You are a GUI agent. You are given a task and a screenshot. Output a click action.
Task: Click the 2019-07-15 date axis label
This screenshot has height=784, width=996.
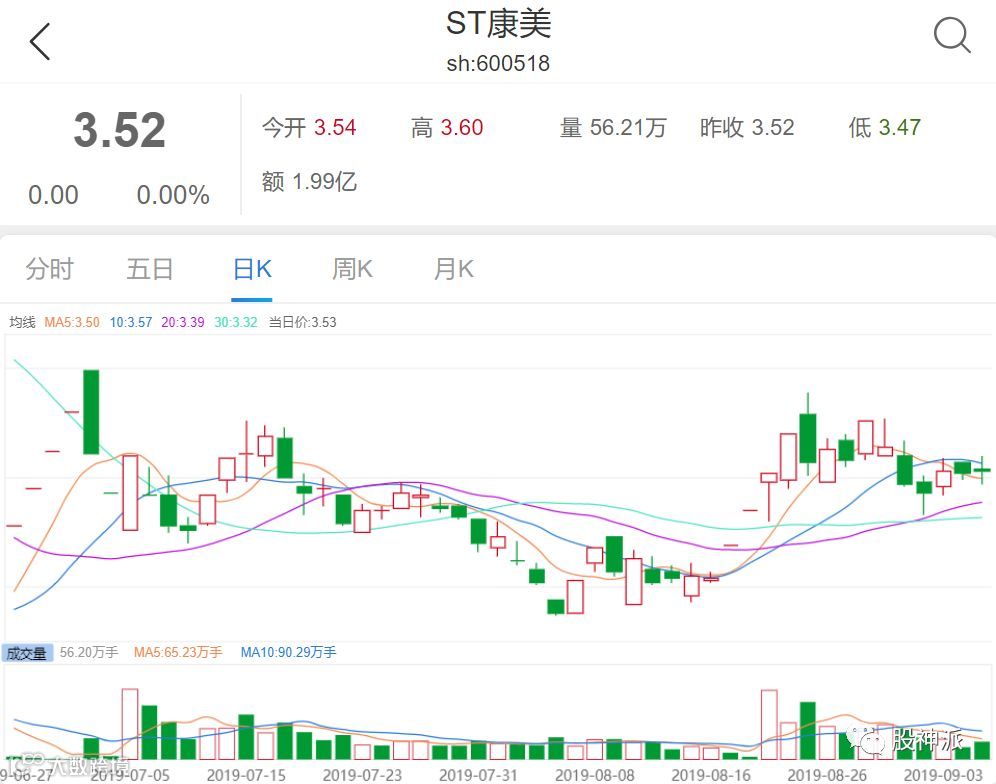pyautogui.click(x=246, y=776)
